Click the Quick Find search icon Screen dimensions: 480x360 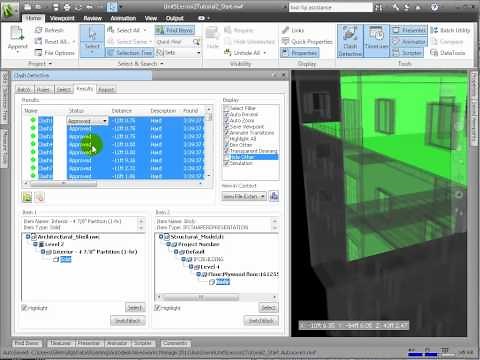196,42
